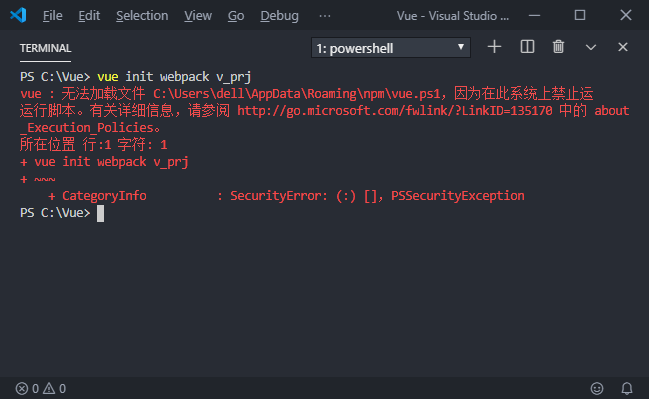Split the terminal pane
The height and width of the screenshot is (399, 649).
coord(527,47)
